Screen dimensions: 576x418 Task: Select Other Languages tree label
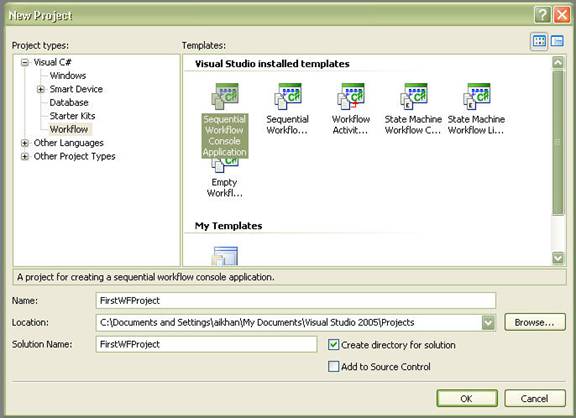(x=69, y=143)
